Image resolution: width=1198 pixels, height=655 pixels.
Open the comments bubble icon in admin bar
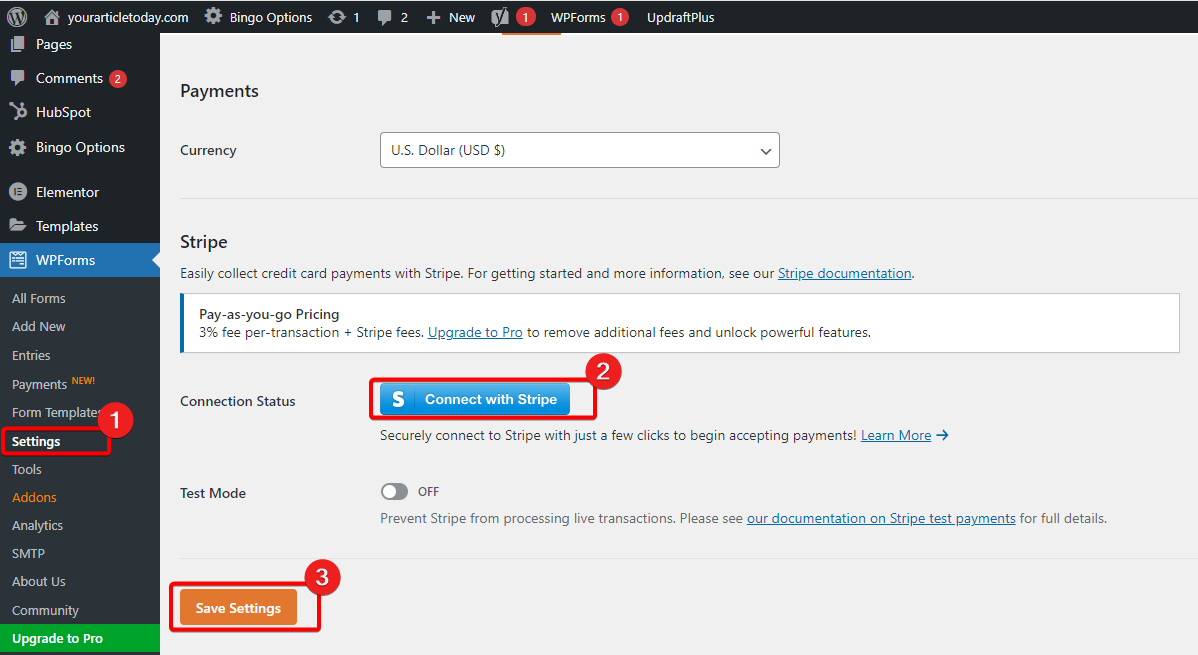coord(384,18)
